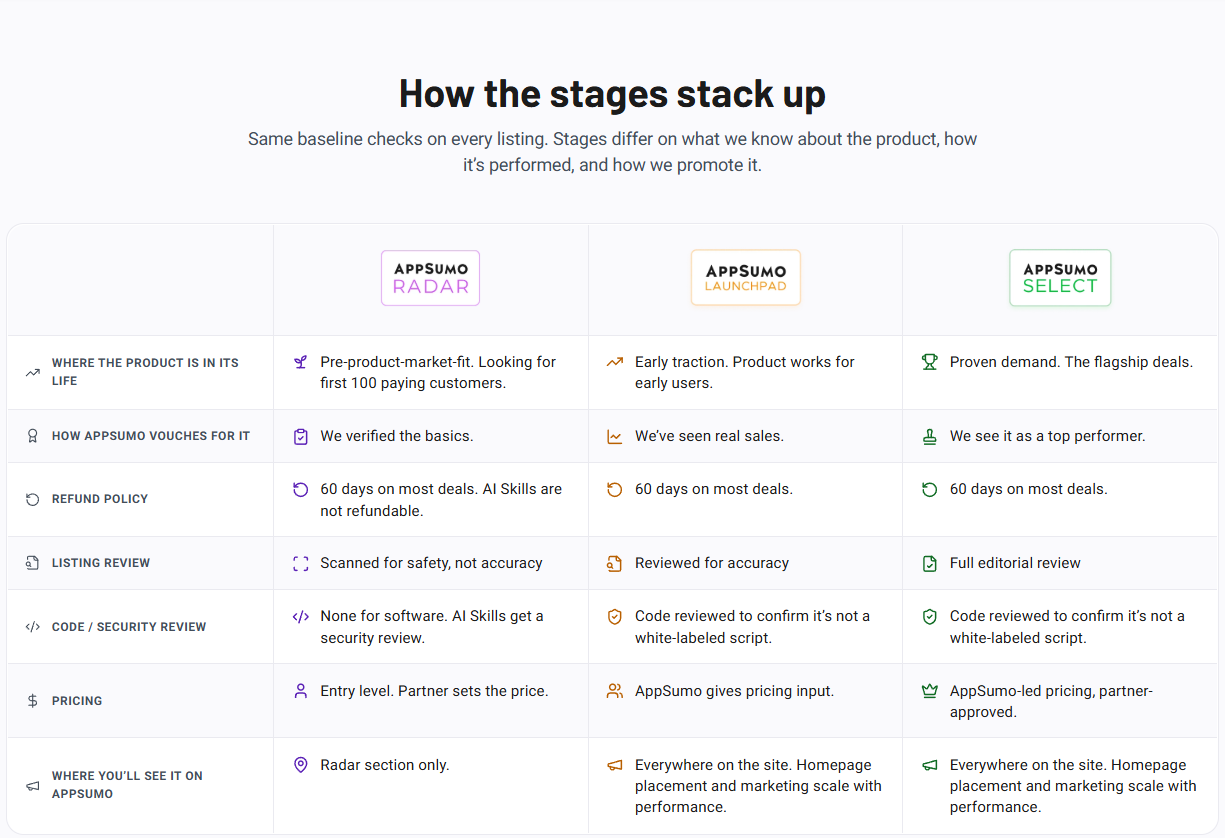Click the trophy icon next to Proven demand
The width and height of the screenshot is (1225, 838).
929,362
